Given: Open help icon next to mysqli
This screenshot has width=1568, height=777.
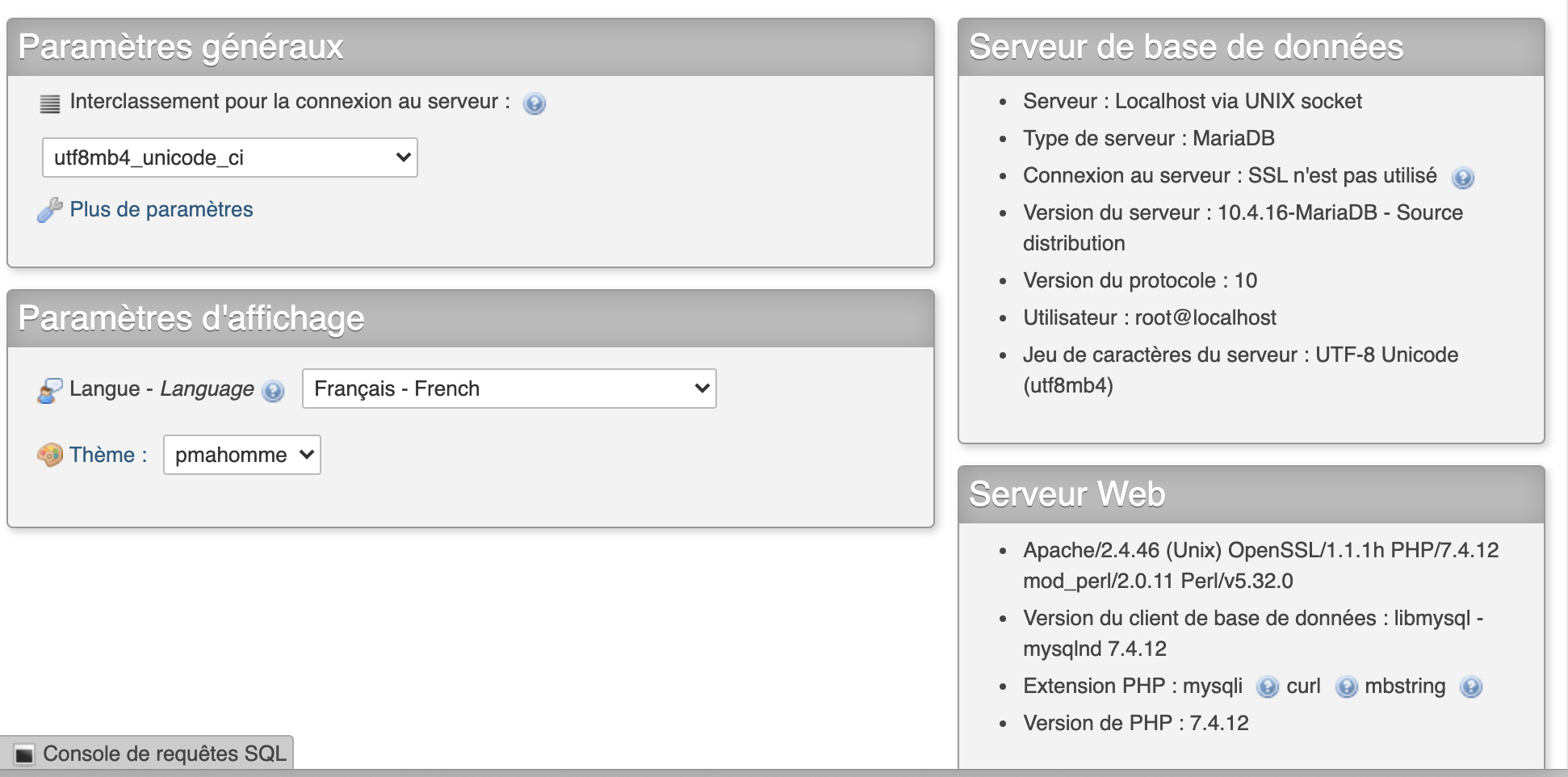Looking at the screenshot, I should (x=1267, y=687).
